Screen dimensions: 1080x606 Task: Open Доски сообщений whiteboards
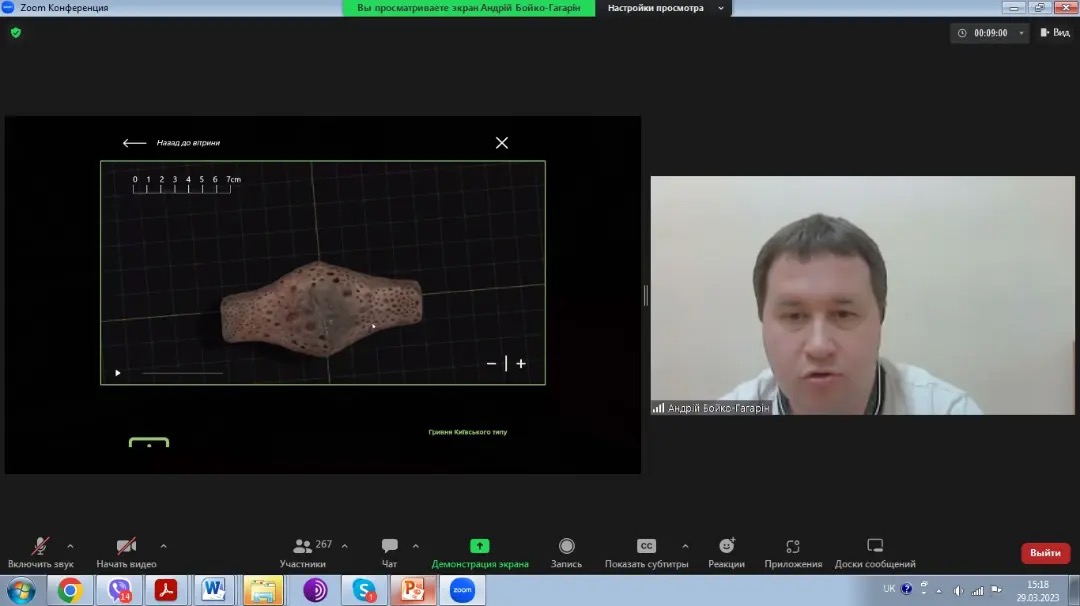pos(875,547)
